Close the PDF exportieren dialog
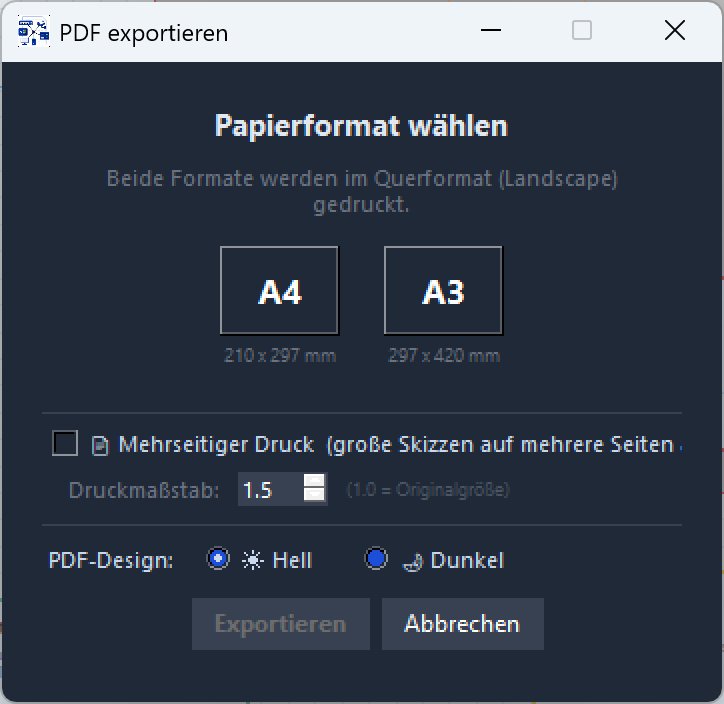Screen dimensions: 724x704 675,30
